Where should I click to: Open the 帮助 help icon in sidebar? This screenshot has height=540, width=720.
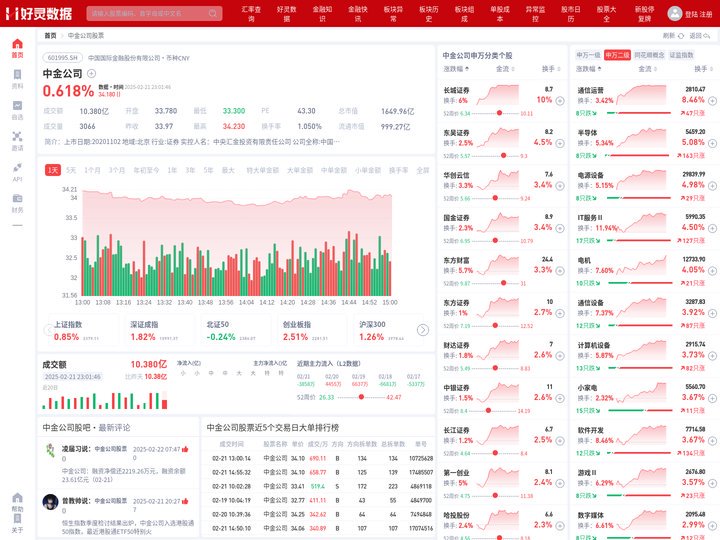[x=17, y=502]
